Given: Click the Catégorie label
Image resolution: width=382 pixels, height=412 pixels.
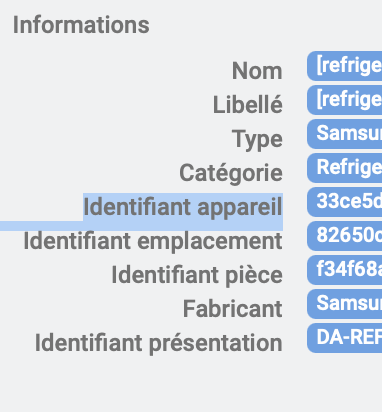Looking at the screenshot, I should [231, 174].
